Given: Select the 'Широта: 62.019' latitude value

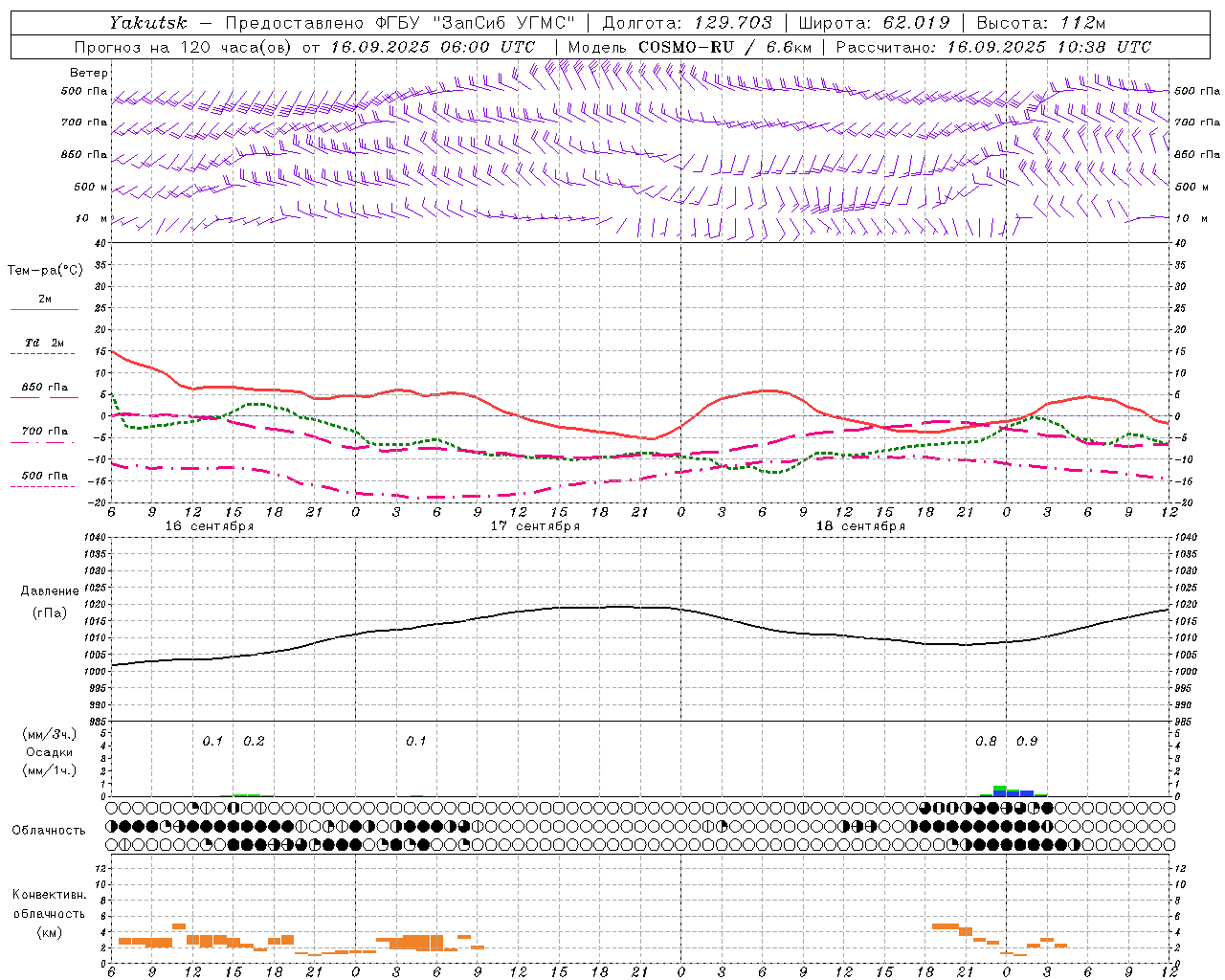Looking at the screenshot, I should (874, 23).
